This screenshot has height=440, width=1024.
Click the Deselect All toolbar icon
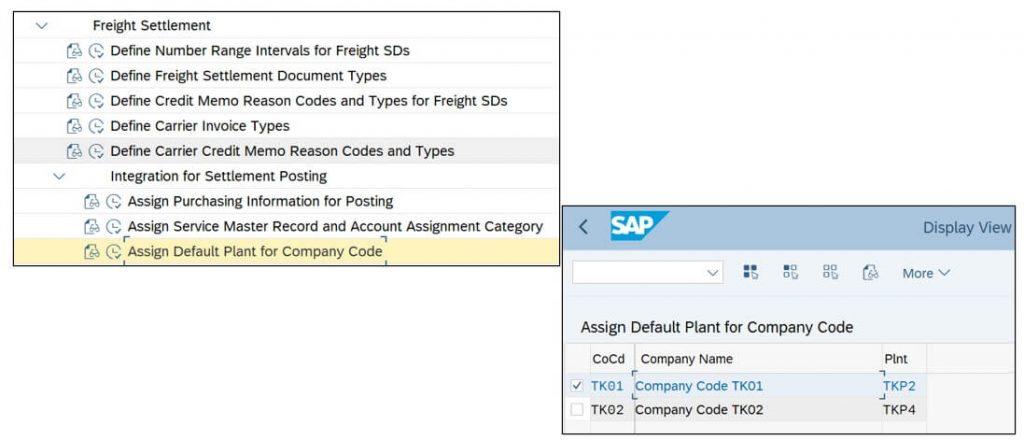pos(831,272)
